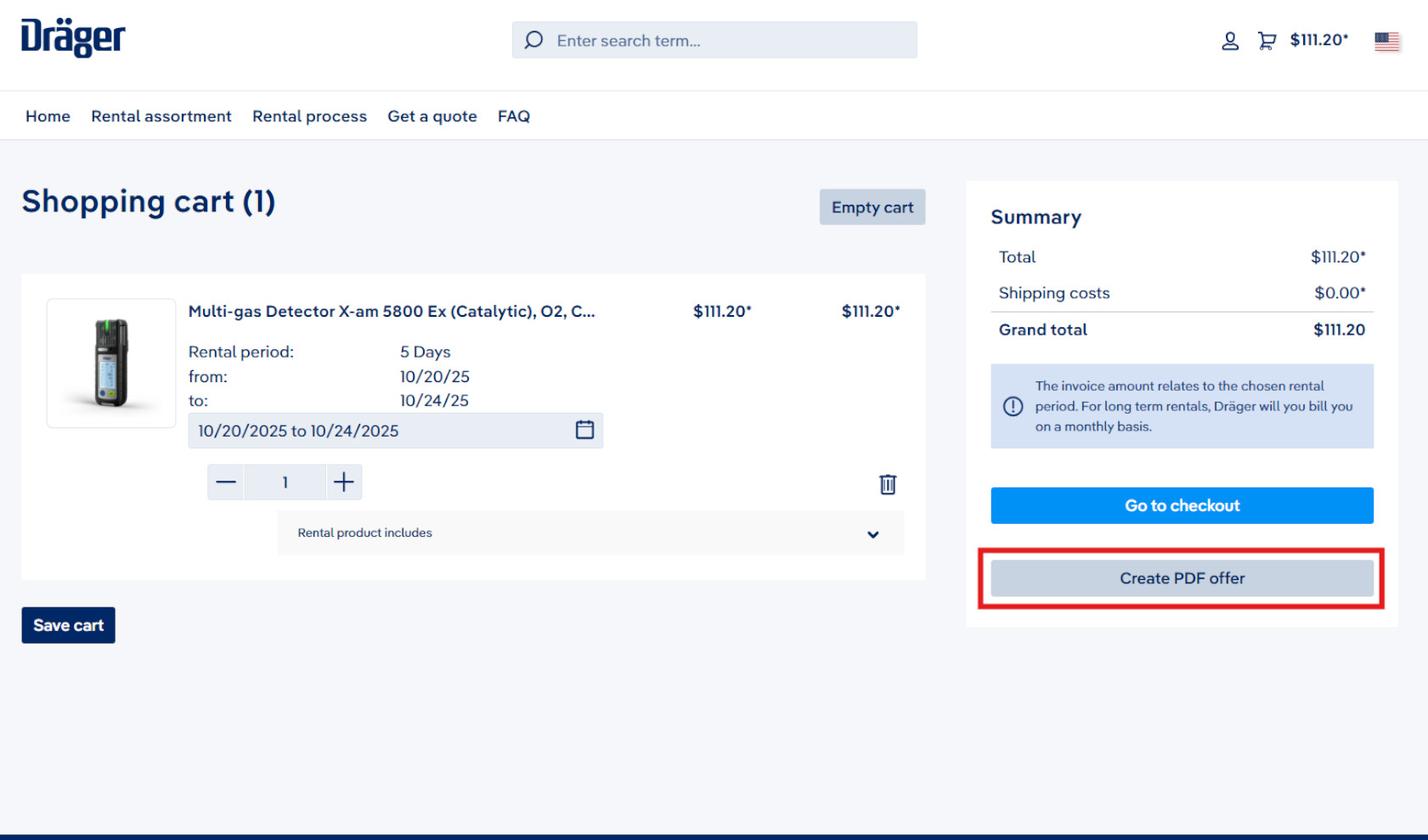1428x840 pixels.
Task: Click Create PDF offer button
Action: click(1182, 578)
